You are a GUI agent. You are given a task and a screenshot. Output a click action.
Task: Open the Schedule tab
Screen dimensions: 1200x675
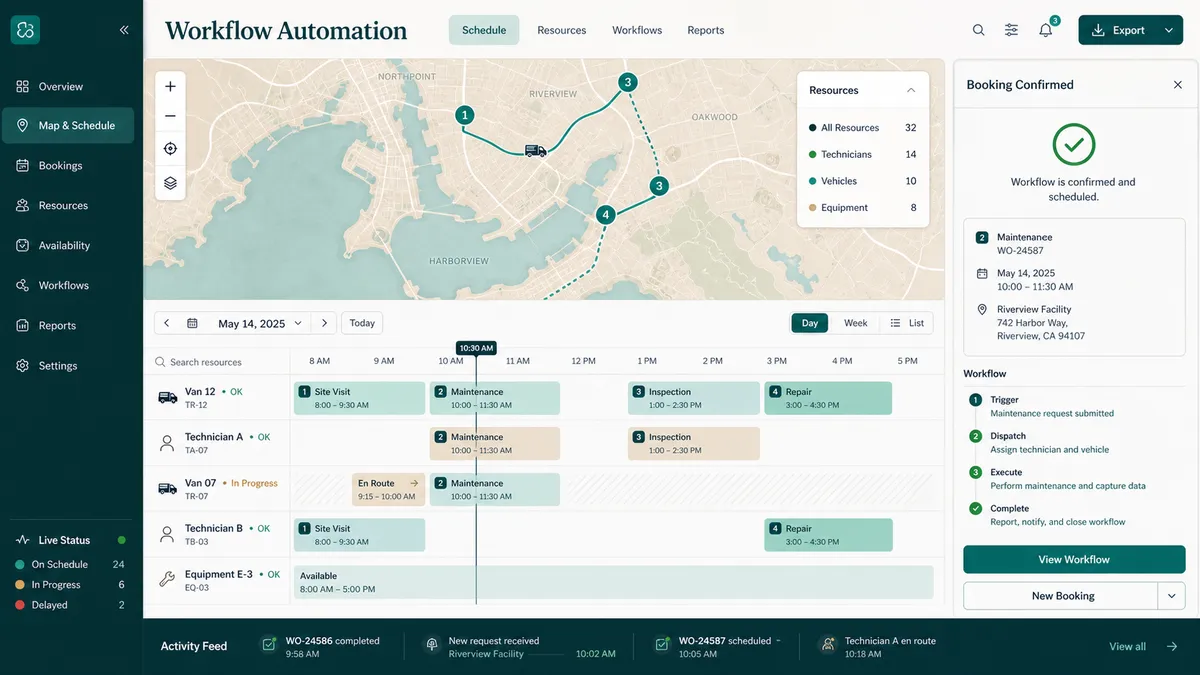pyautogui.click(x=484, y=30)
